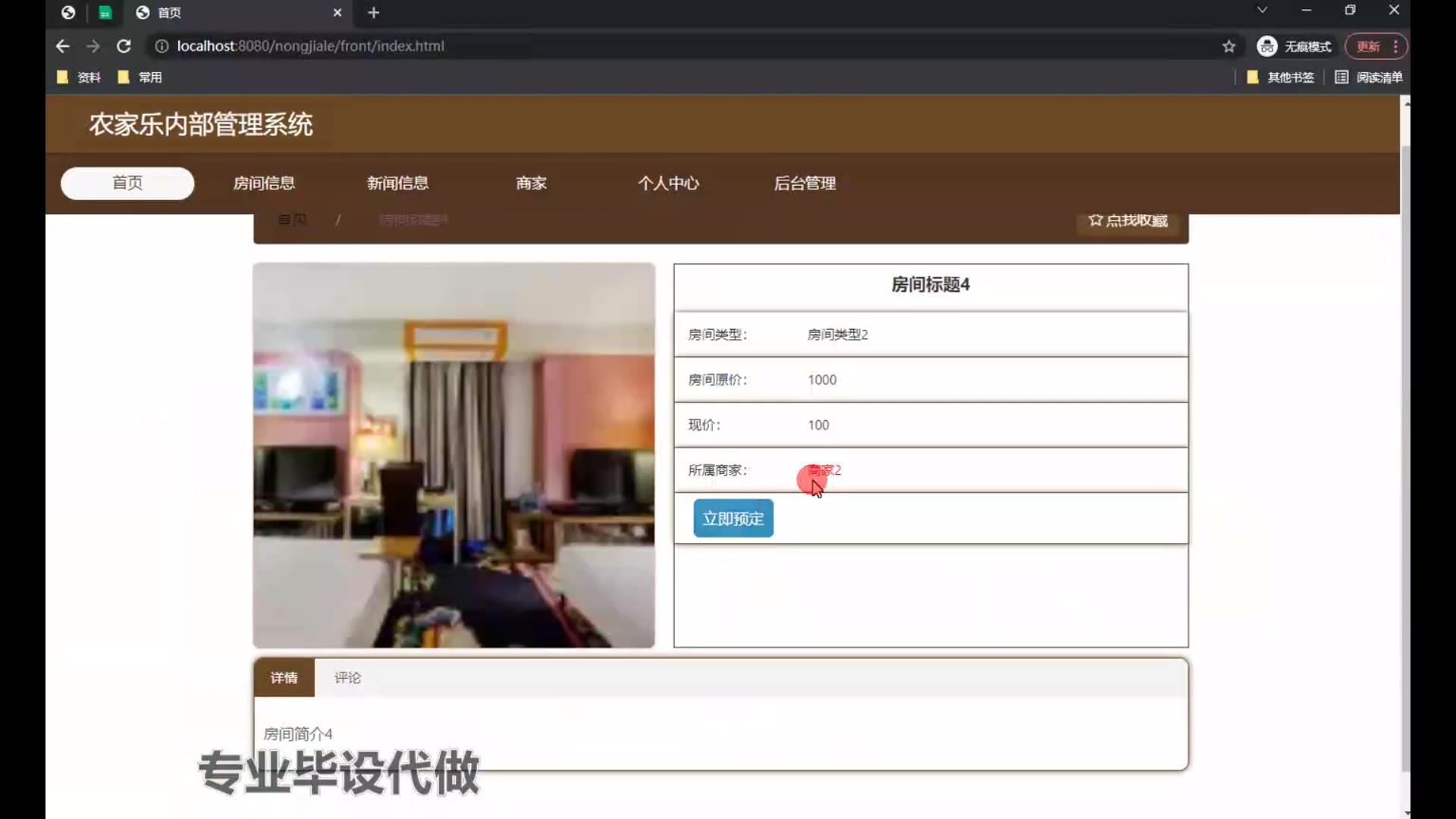Click the 房间简介4 description text
The width and height of the screenshot is (1456, 819).
[297, 734]
